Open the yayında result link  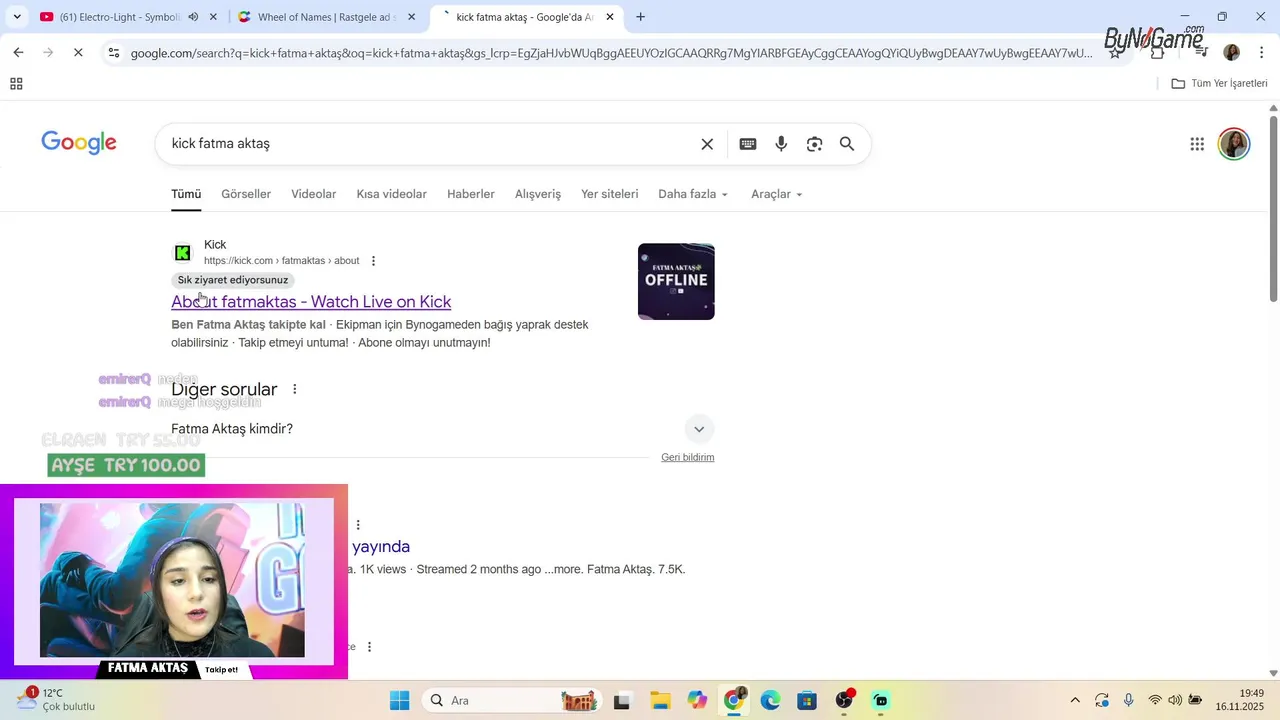381,546
